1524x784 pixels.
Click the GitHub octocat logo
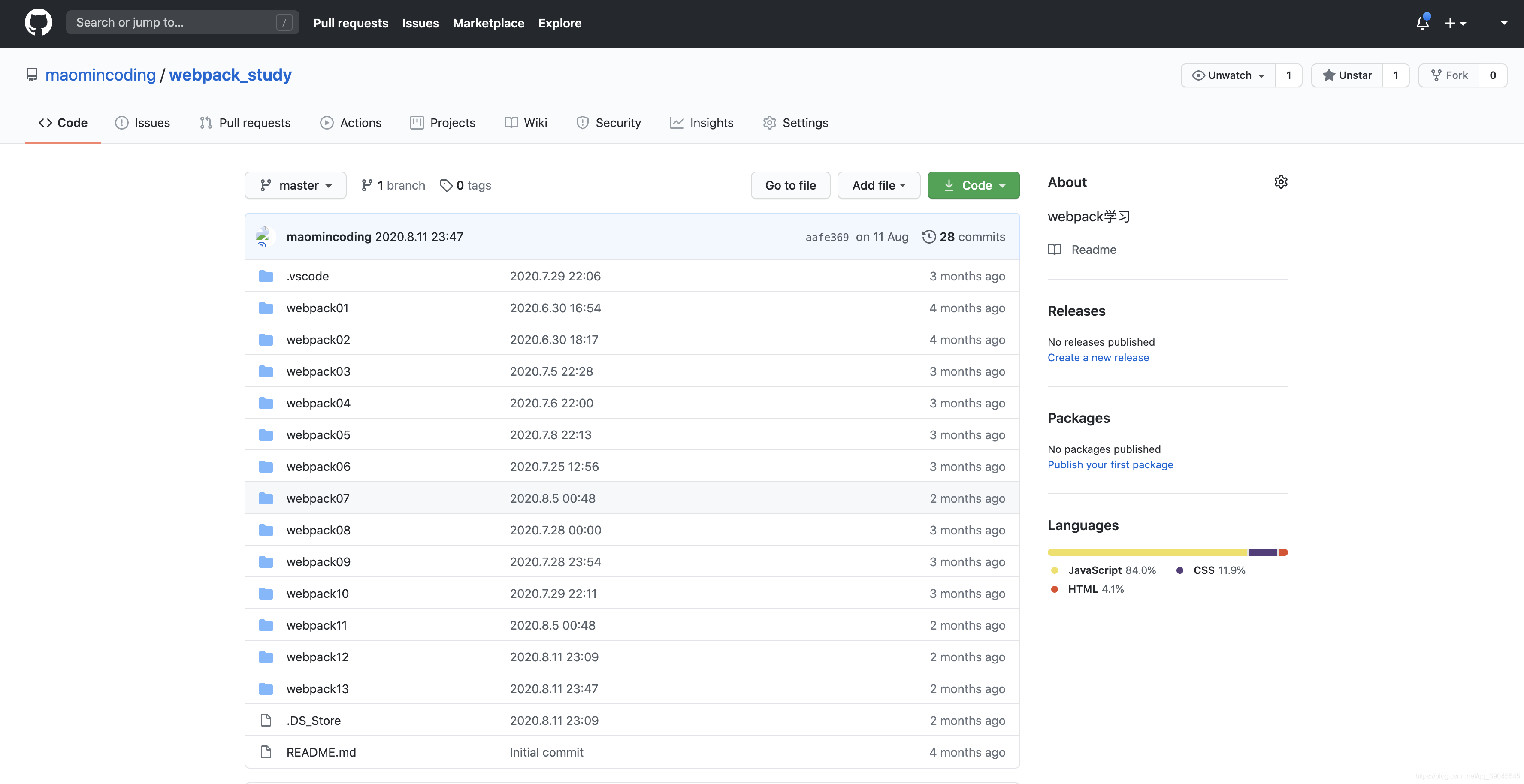pyautogui.click(x=39, y=22)
